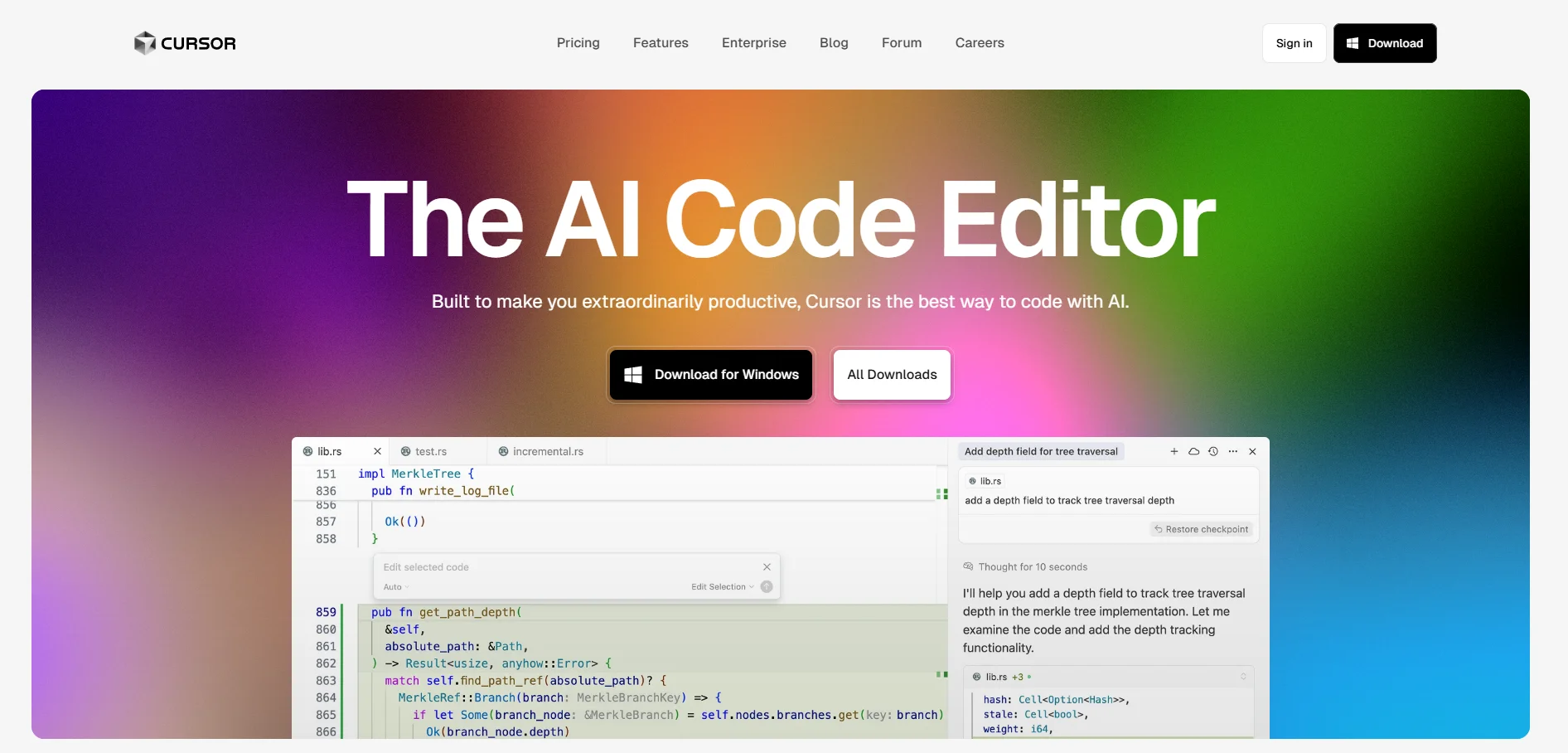Click 'The AI Code Editor' headline

click(781, 220)
